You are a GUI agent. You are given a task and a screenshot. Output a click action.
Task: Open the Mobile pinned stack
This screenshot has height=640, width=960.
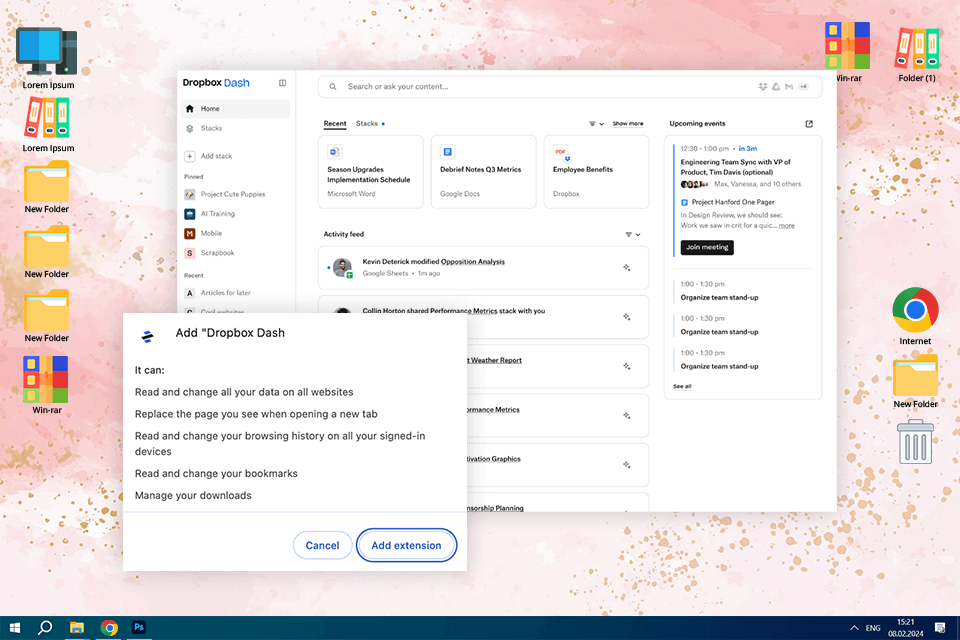point(203,233)
